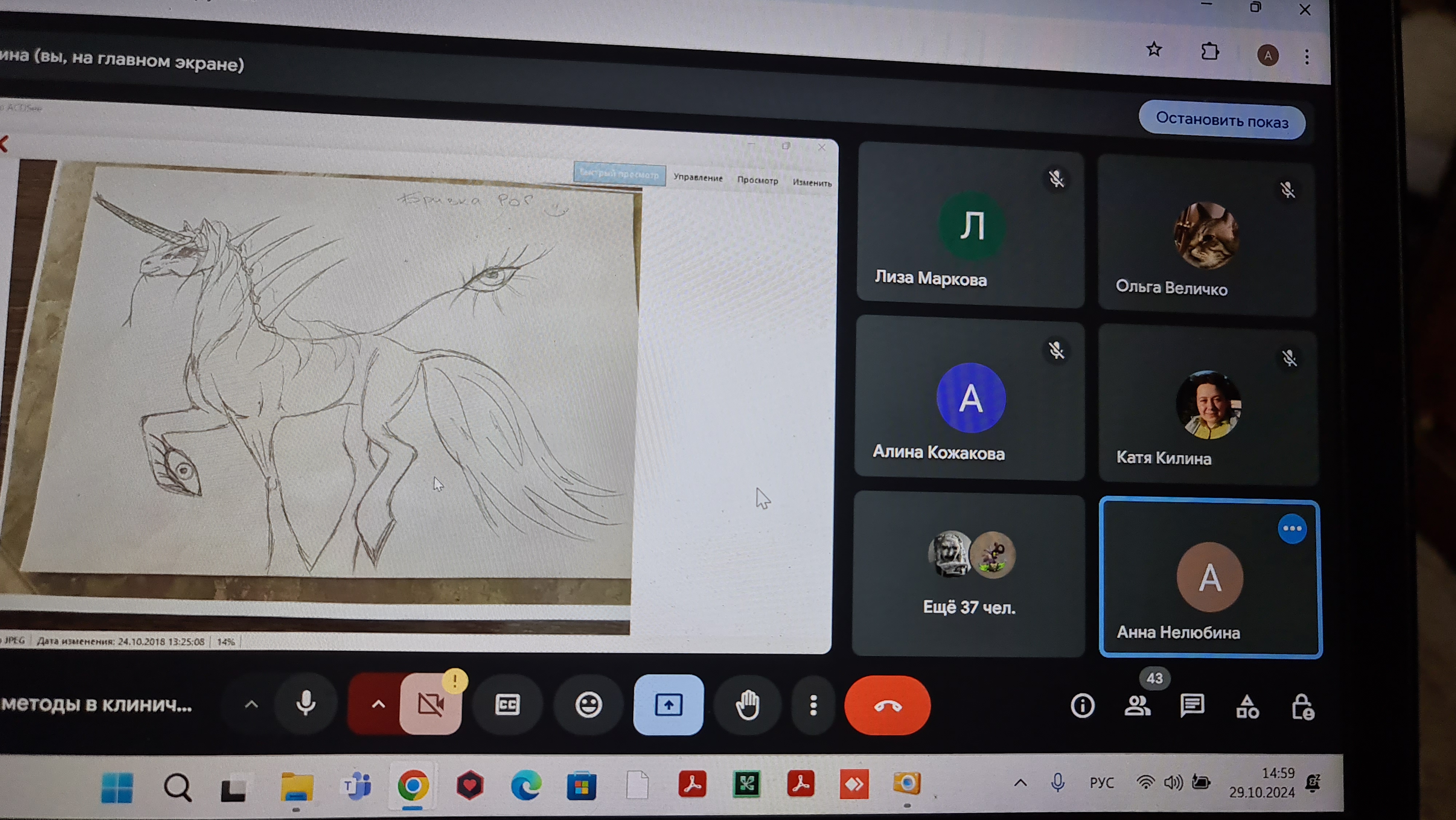This screenshot has height=820, width=1456.
Task: Expand video settings red chevron
Action: coord(378,704)
